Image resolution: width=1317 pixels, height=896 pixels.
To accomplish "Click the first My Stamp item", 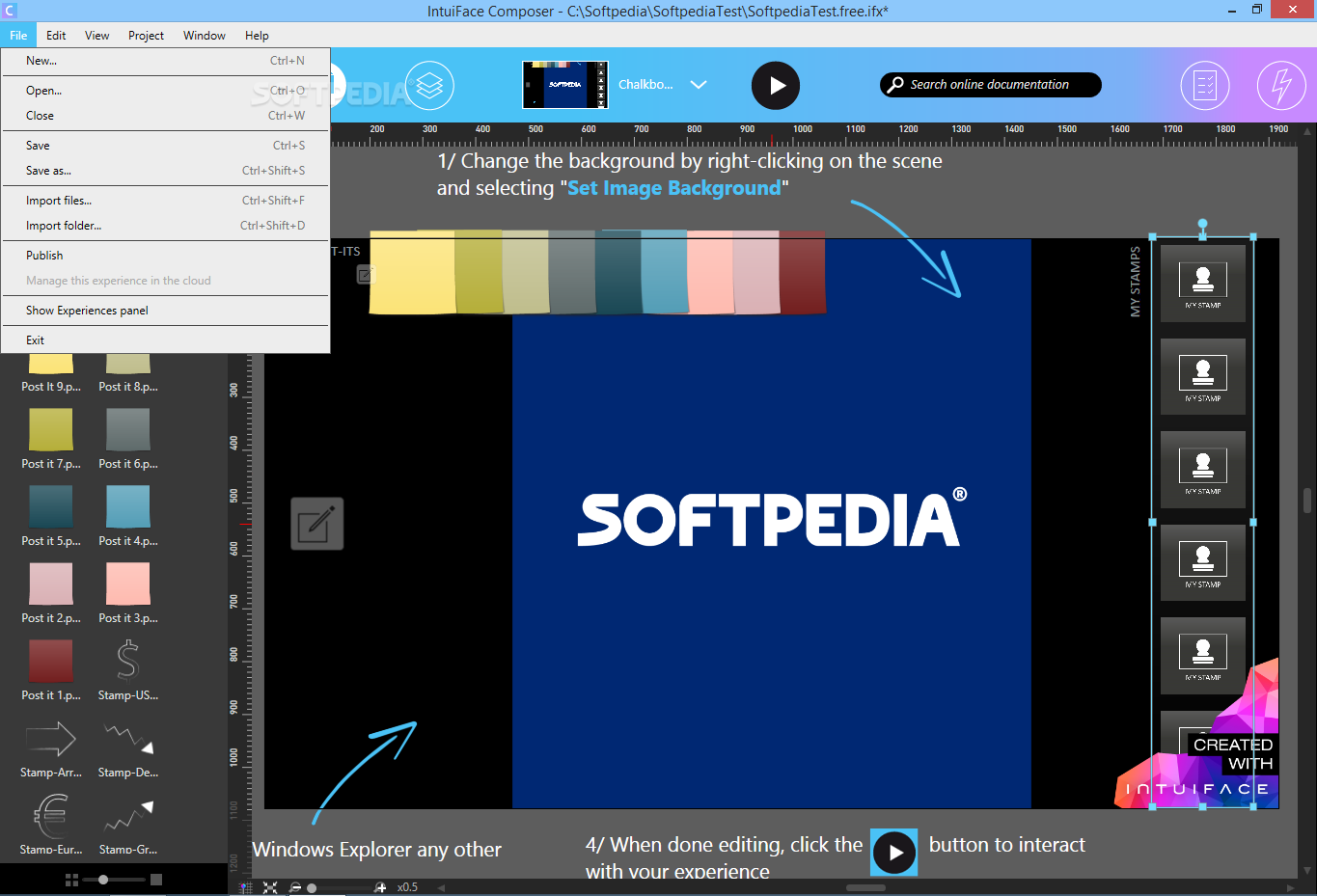I will point(1203,283).
